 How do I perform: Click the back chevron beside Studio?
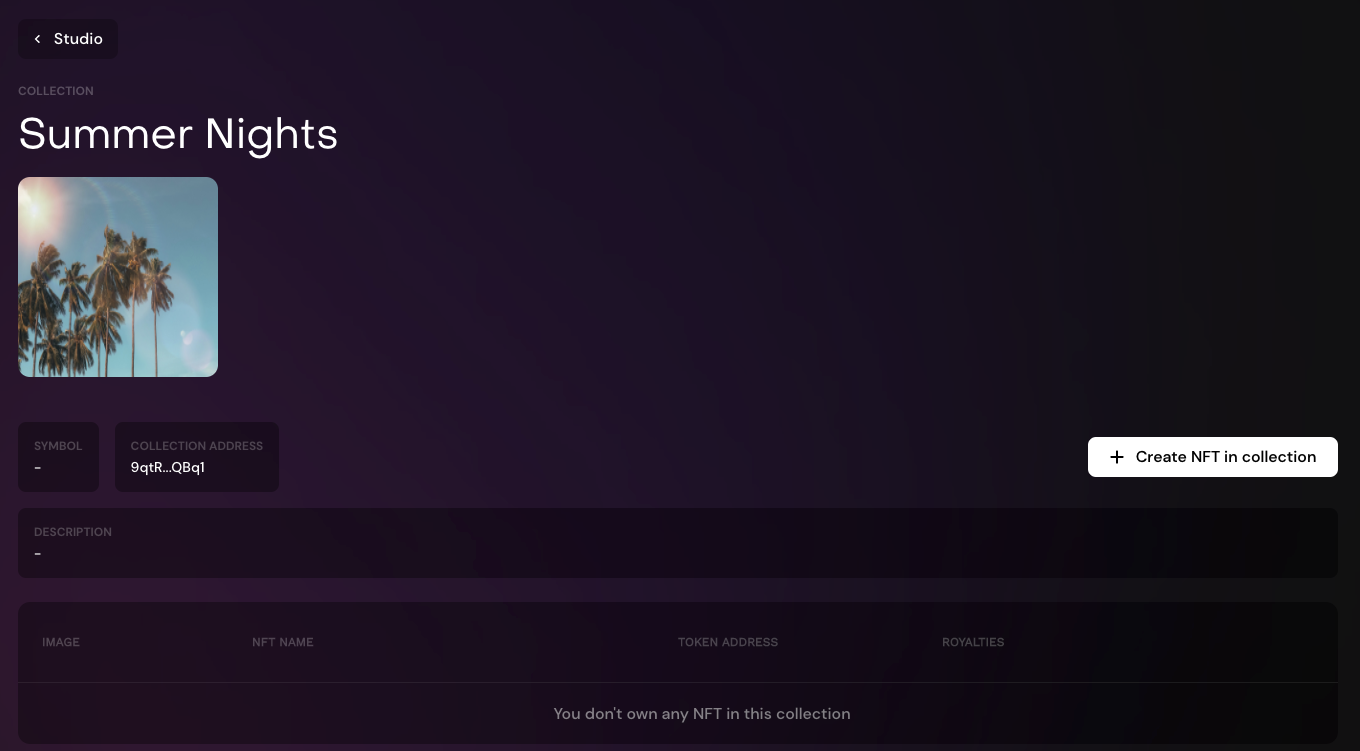tap(37, 39)
